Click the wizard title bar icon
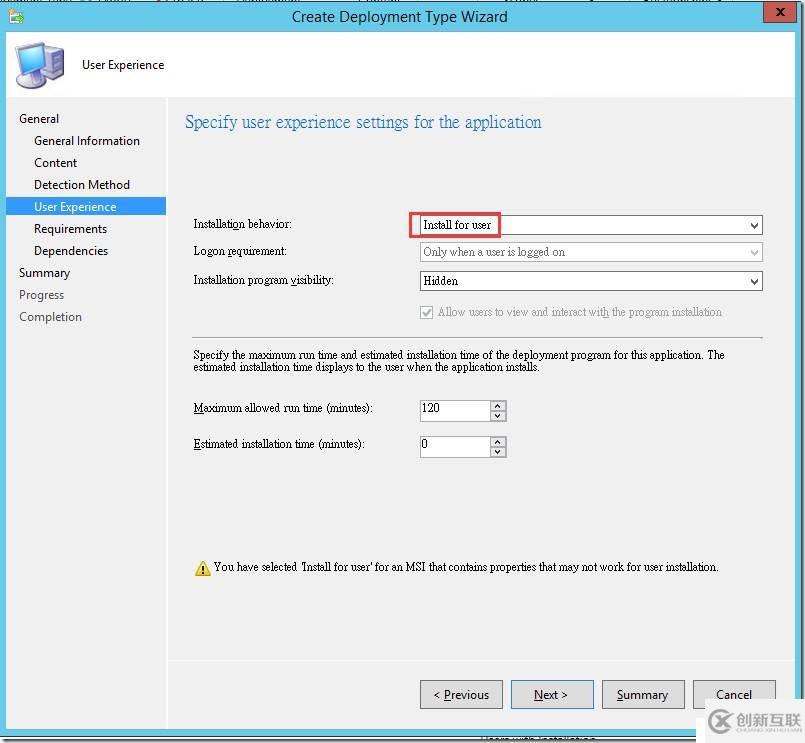The height and width of the screenshot is (743, 805). click(16, 16)
